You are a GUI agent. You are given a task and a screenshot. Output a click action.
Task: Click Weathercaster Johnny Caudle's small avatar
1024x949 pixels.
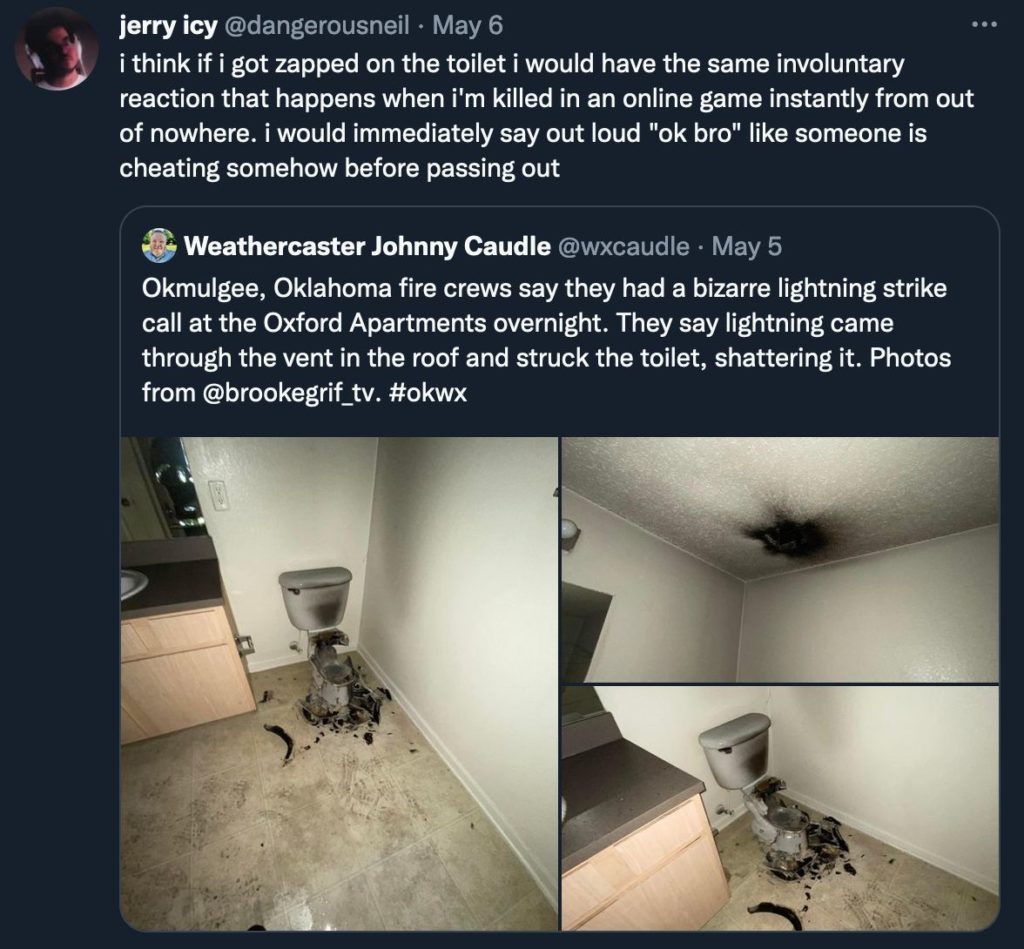pos(159,246)
